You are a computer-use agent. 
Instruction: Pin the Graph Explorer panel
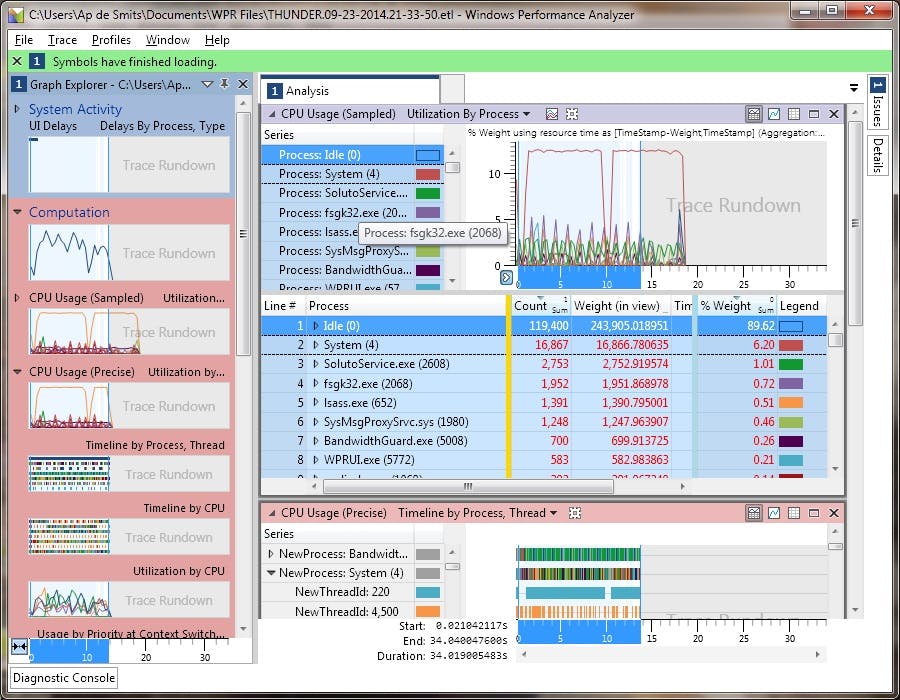(x=224, y=84)
